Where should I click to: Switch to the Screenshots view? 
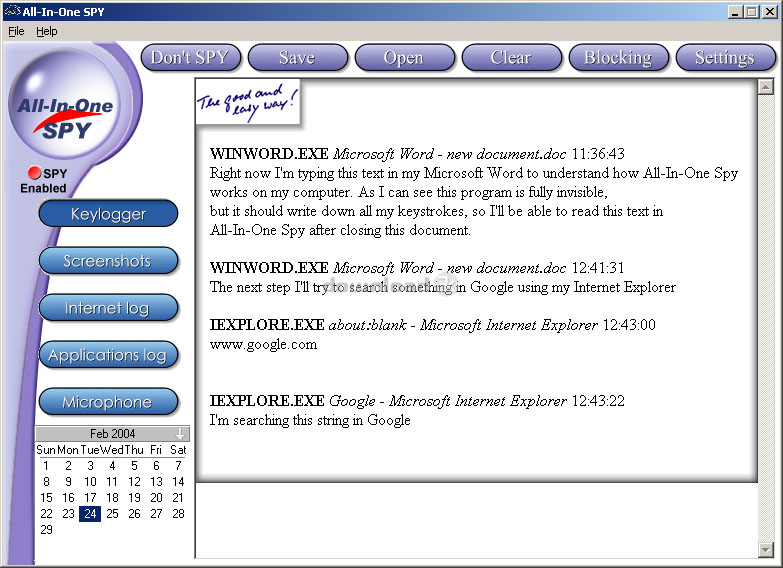108,261
